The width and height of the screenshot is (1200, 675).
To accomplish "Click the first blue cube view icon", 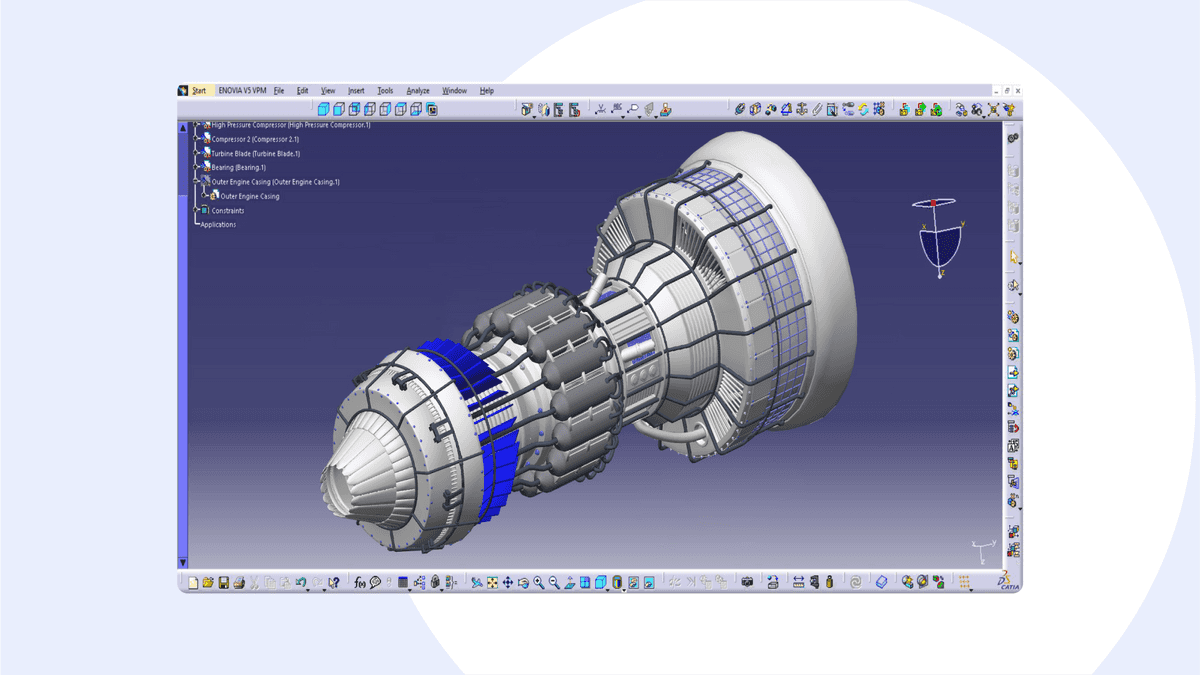I will coord(323,109).
